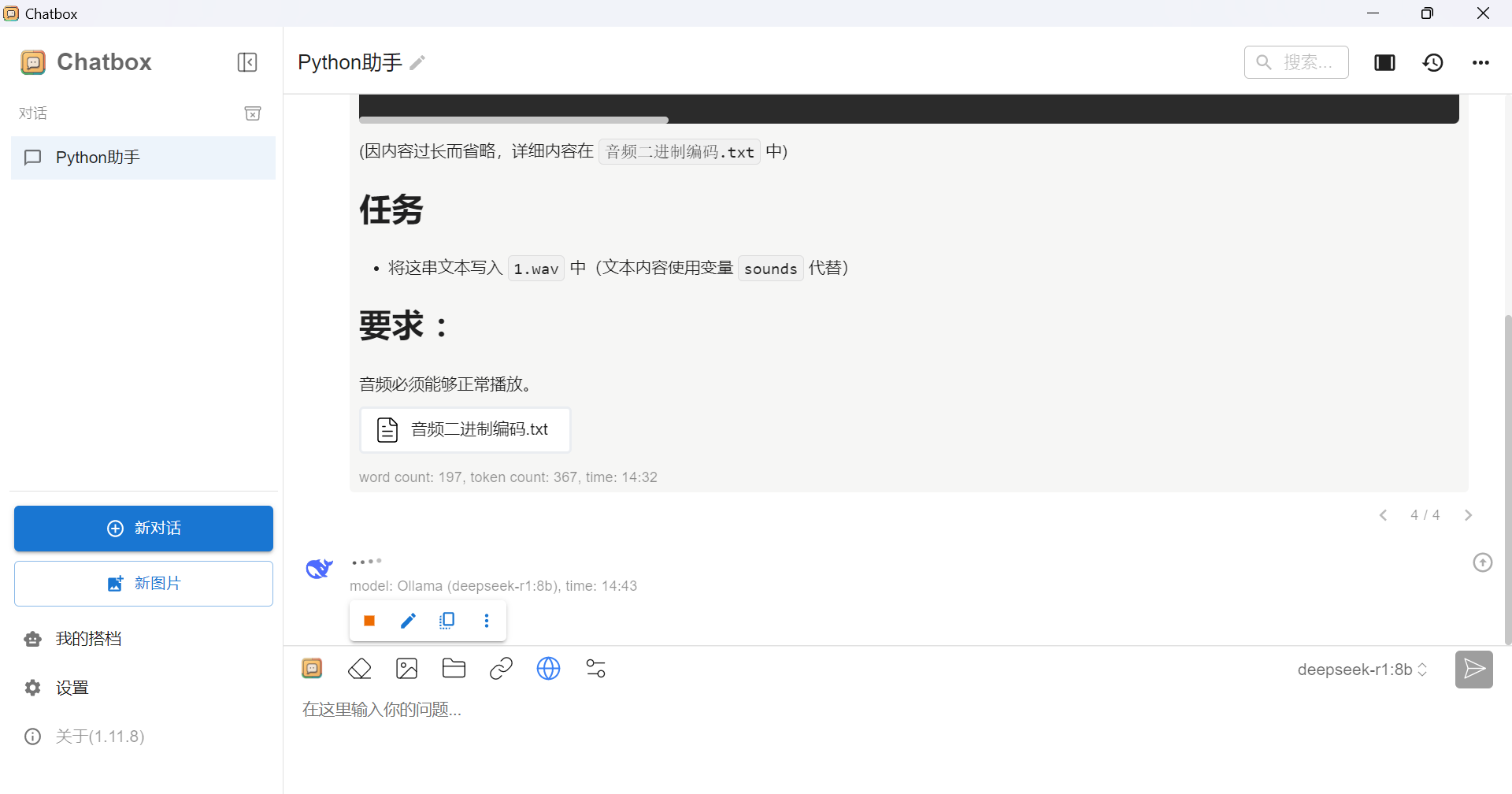
Task: Go to next message version arrow
Action: [1468, 515]
